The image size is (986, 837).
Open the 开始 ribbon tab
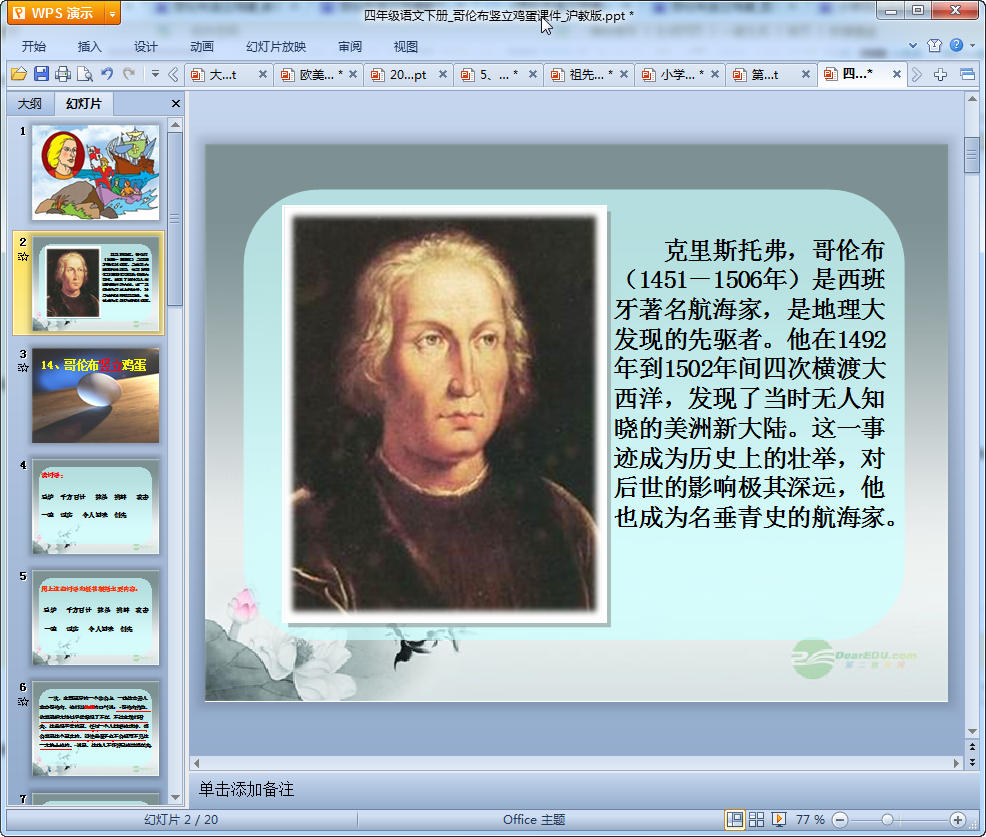point(34,47)
